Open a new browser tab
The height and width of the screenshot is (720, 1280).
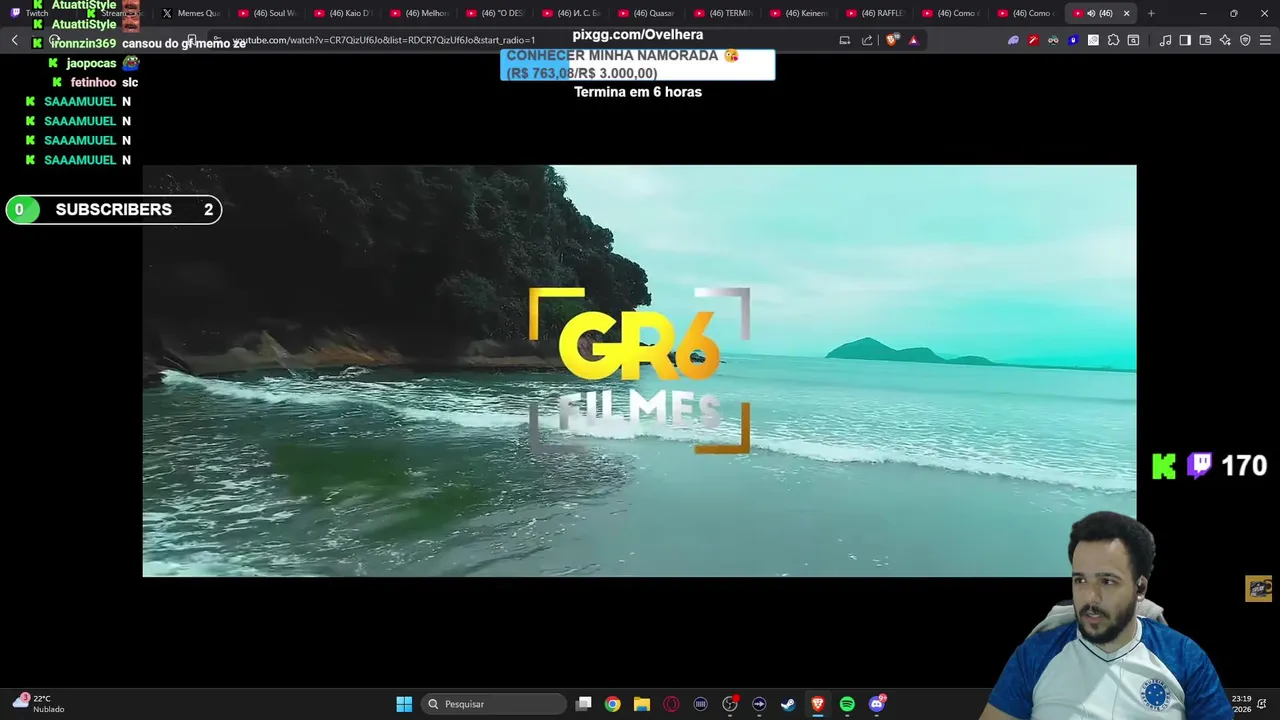coord(1151,13)
